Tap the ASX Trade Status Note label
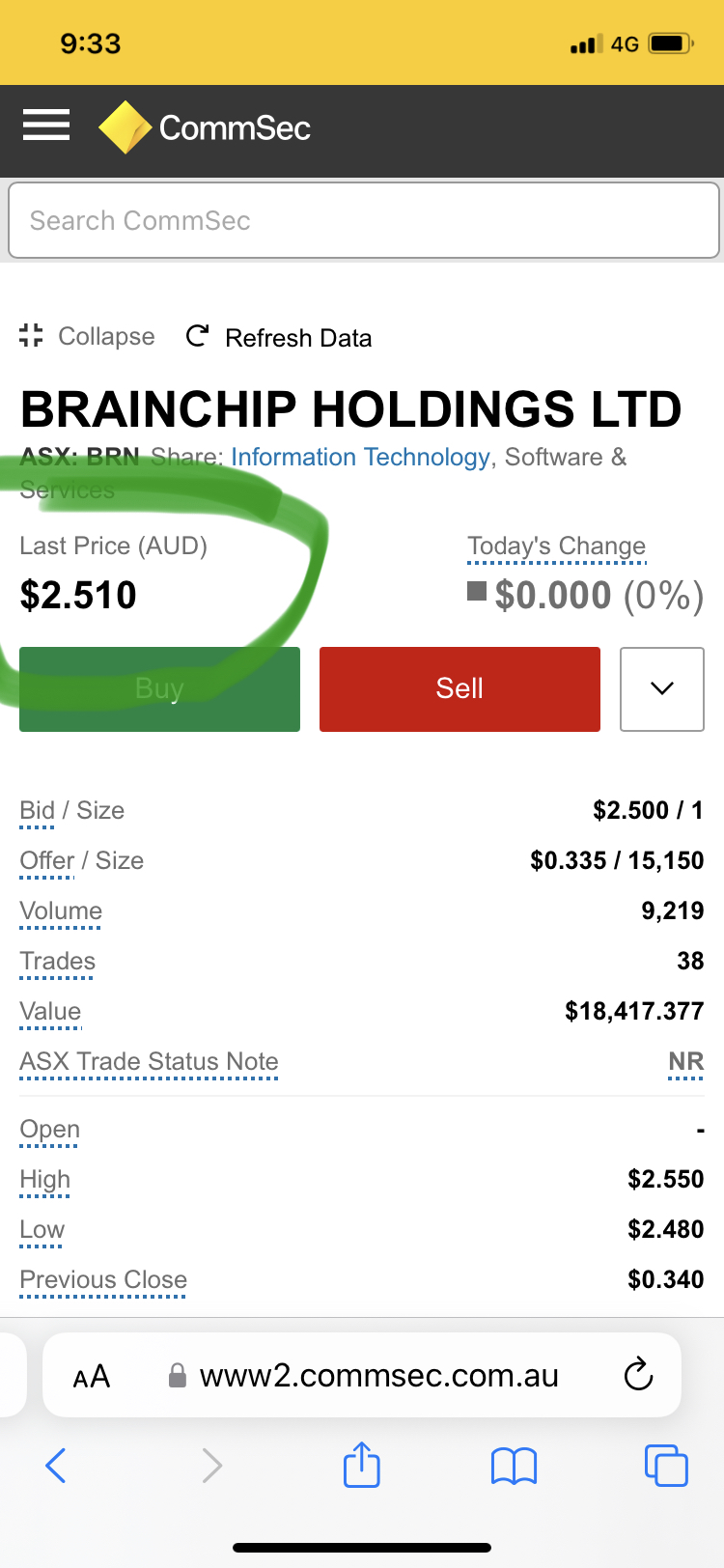The height and width of the screenshot is (1568, 724). point(149,1062)
